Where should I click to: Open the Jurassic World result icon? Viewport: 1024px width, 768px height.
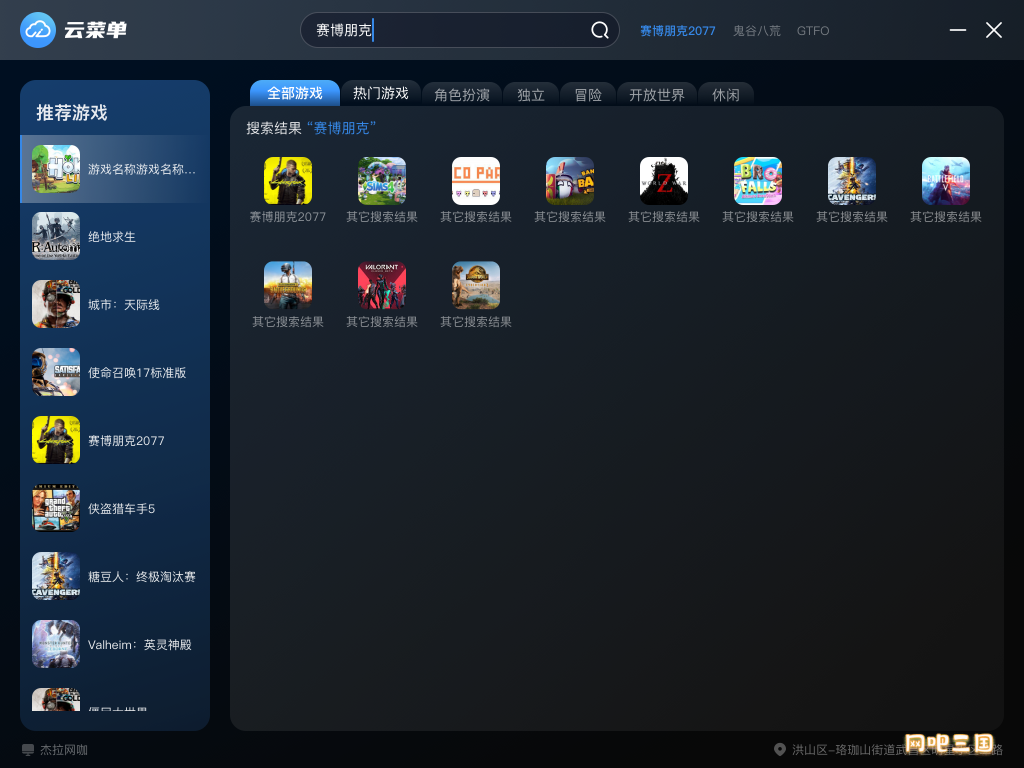click(476, 285)
